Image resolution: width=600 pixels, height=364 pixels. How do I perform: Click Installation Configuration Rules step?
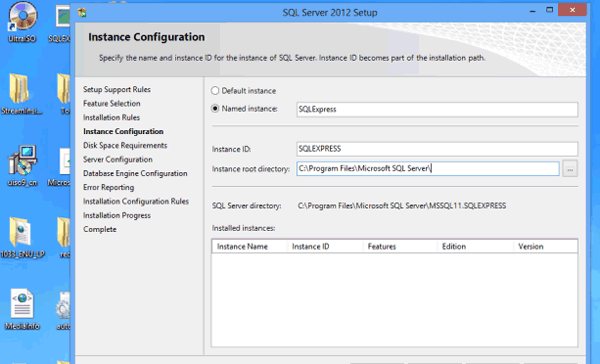136,201
